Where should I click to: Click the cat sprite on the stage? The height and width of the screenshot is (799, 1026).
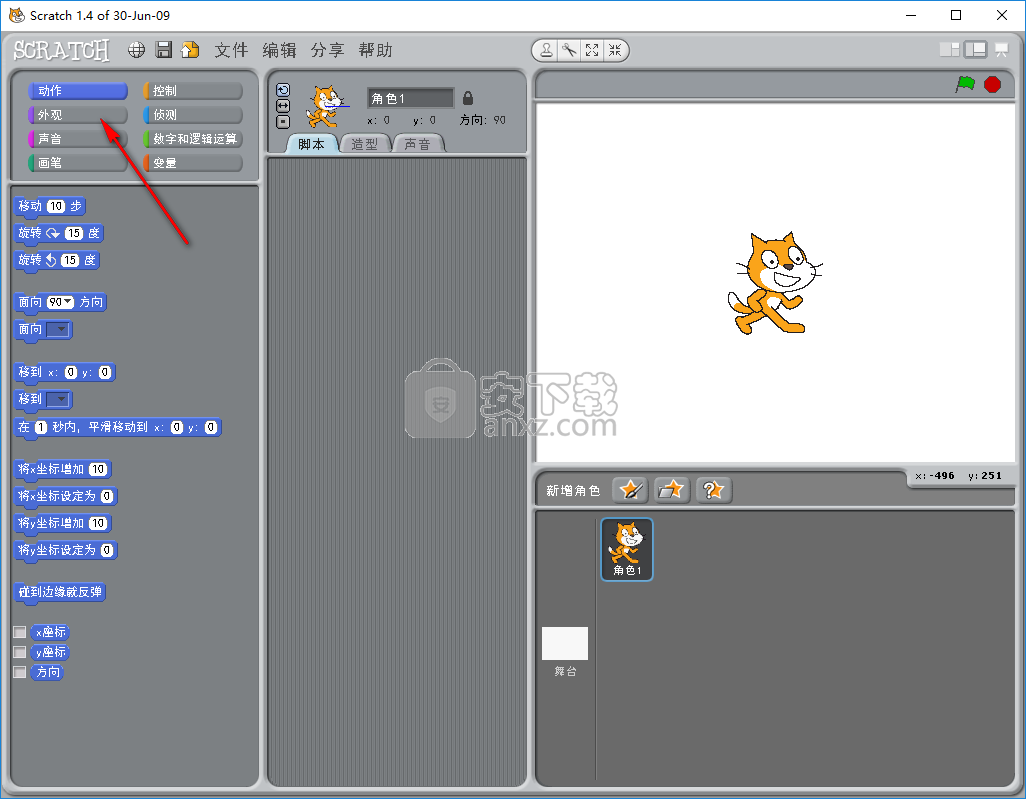pyautogui.click(x=774, y=284)
